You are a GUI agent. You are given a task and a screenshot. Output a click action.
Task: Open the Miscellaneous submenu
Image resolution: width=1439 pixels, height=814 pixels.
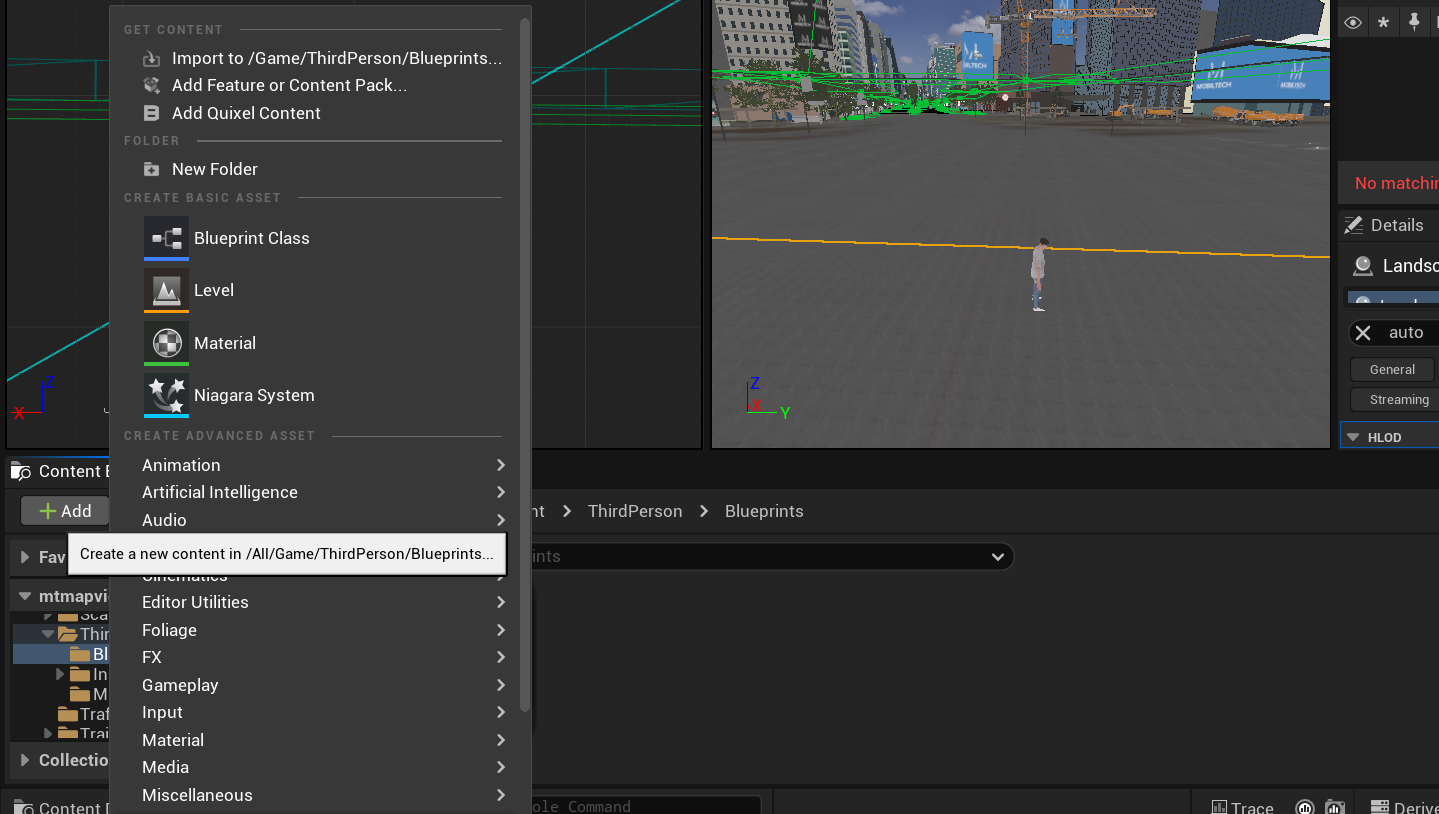[322, 795]
